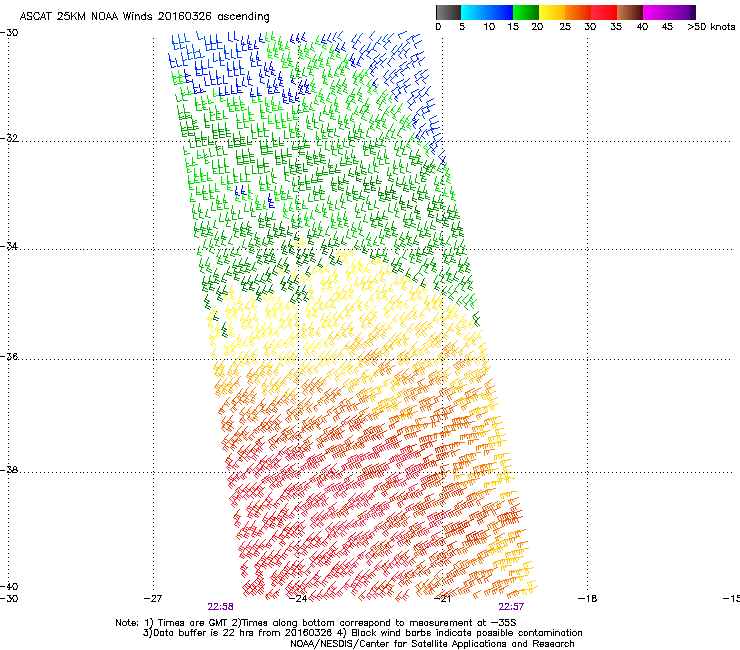Click the cyan-blue 5-15 knots legend swatch

pyautogui.click(x=487, y=12)
